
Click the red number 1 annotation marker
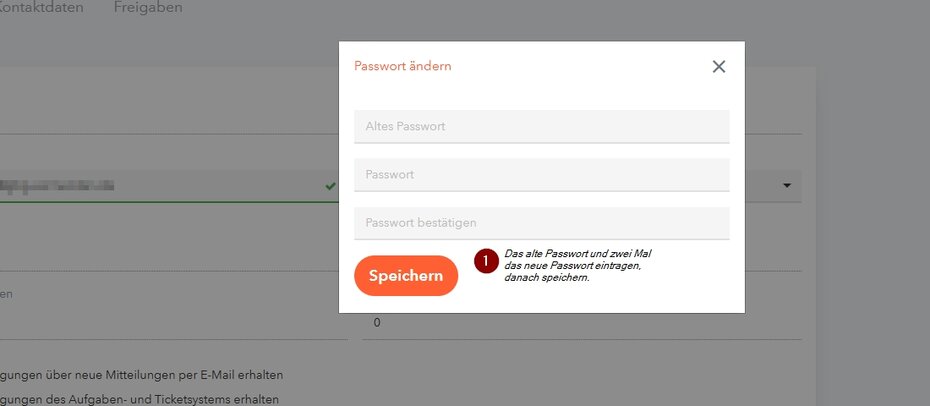pyautogui.click(x=486, y=260)
